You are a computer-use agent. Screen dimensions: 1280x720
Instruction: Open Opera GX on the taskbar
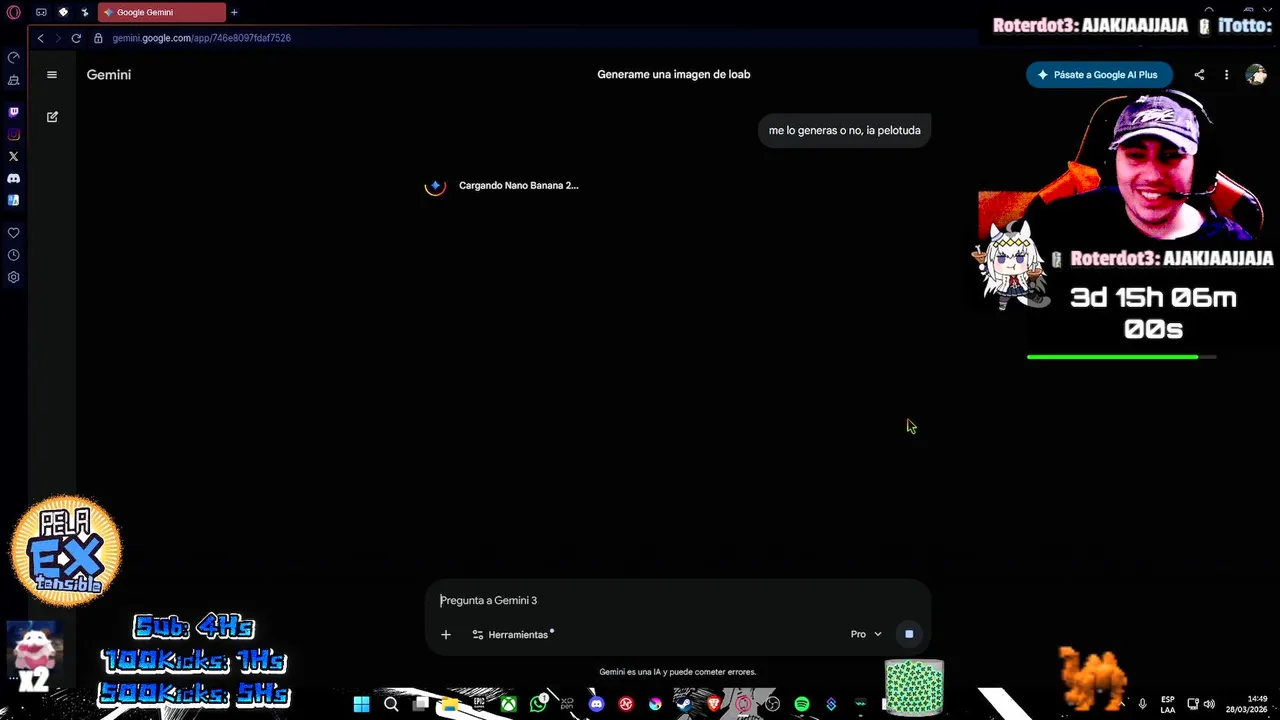pyautogui.click(x=743, y=704)
